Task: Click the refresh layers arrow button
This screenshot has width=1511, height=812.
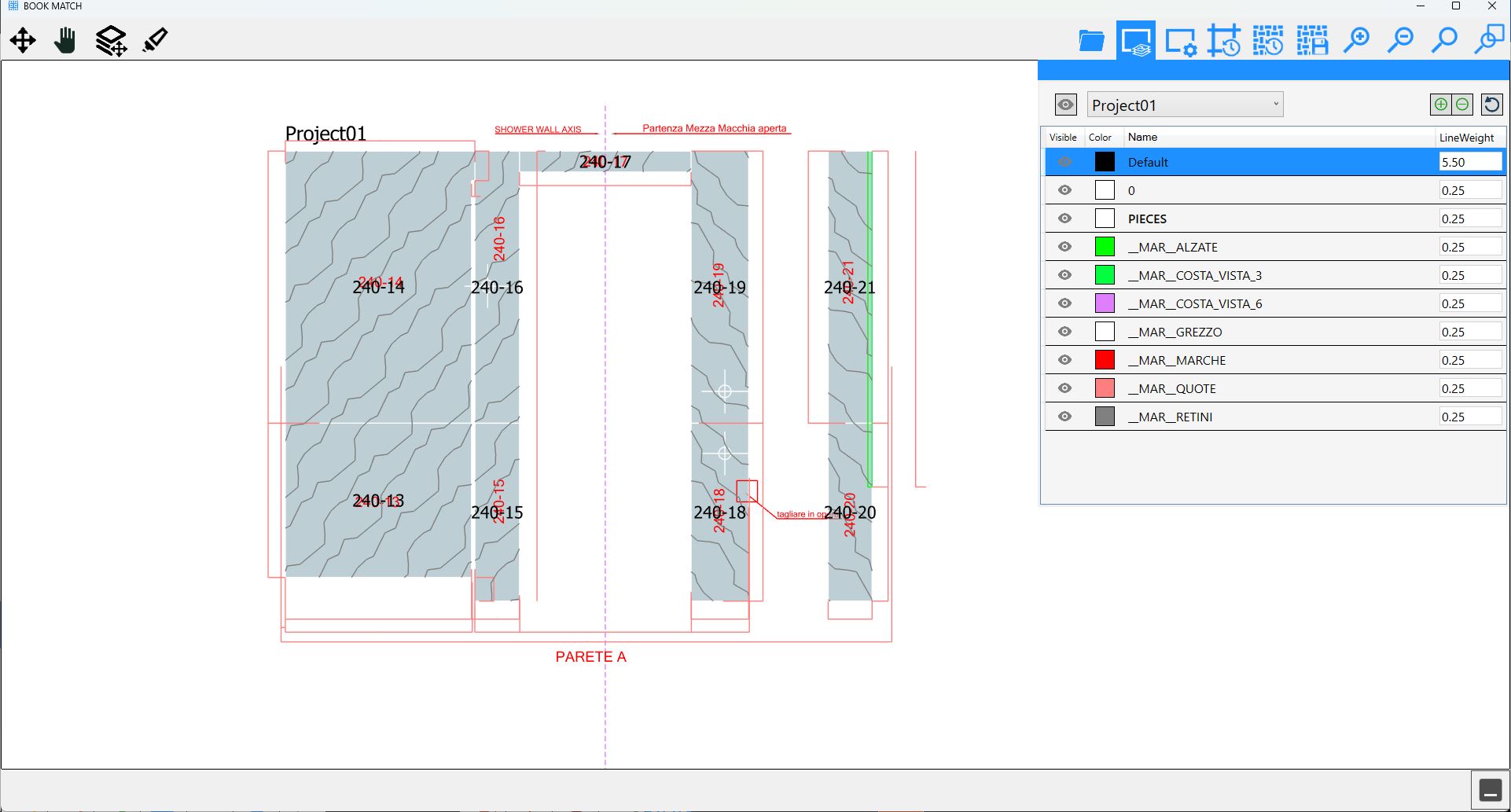Action: tap(1491, 105)
